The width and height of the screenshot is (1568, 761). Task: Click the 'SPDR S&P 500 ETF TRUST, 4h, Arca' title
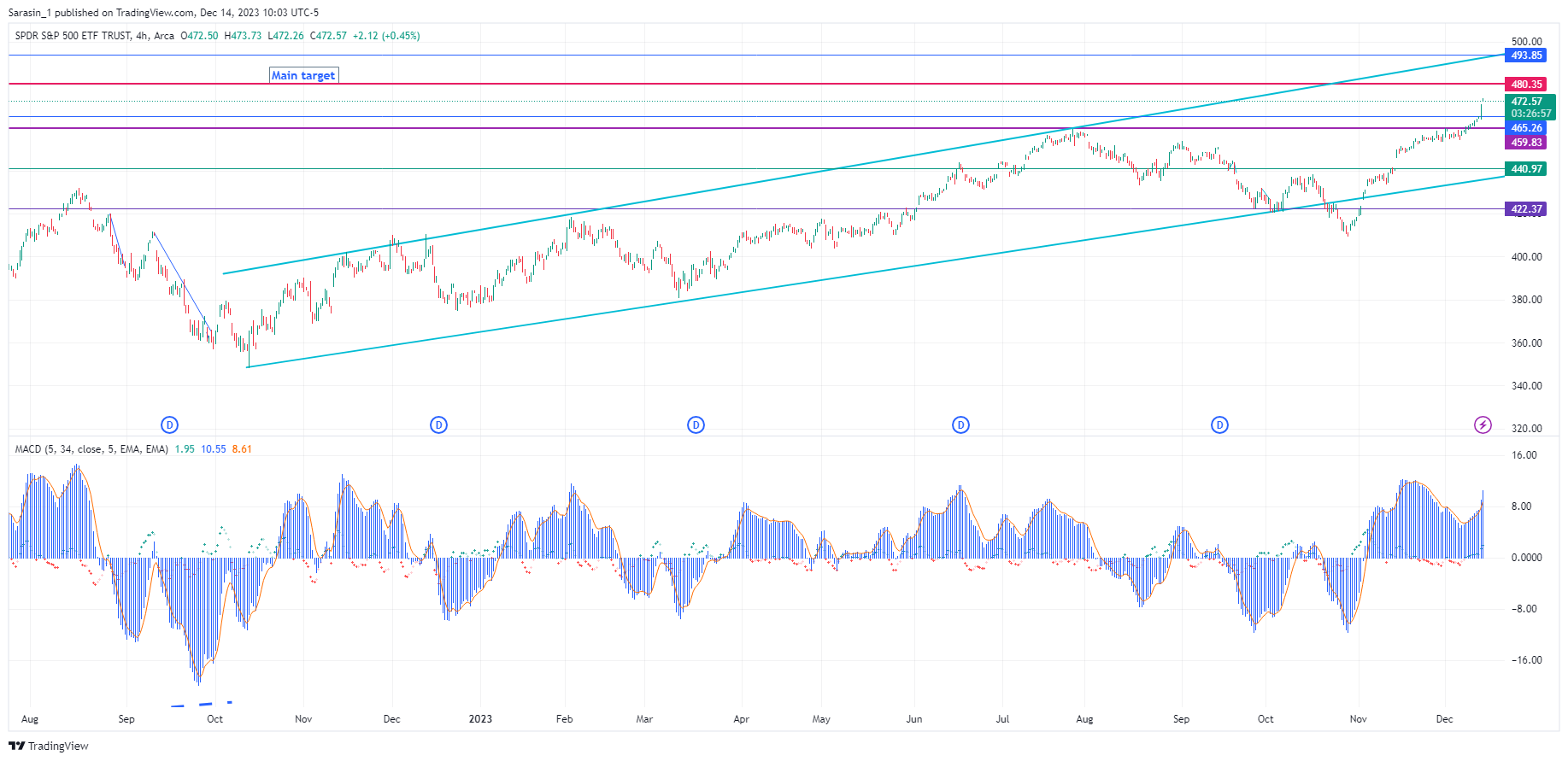coord(95,36)
